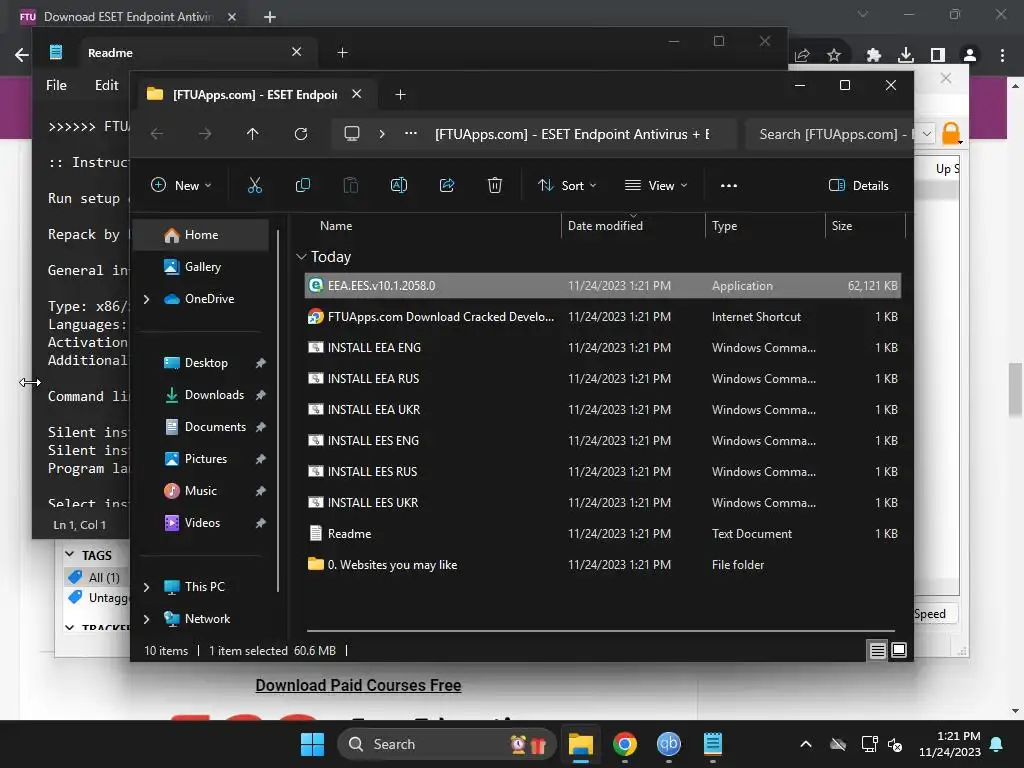Open the Chrome profile avatar icon
This screenshot has height=768, width=1024.
tap(970, 56)
